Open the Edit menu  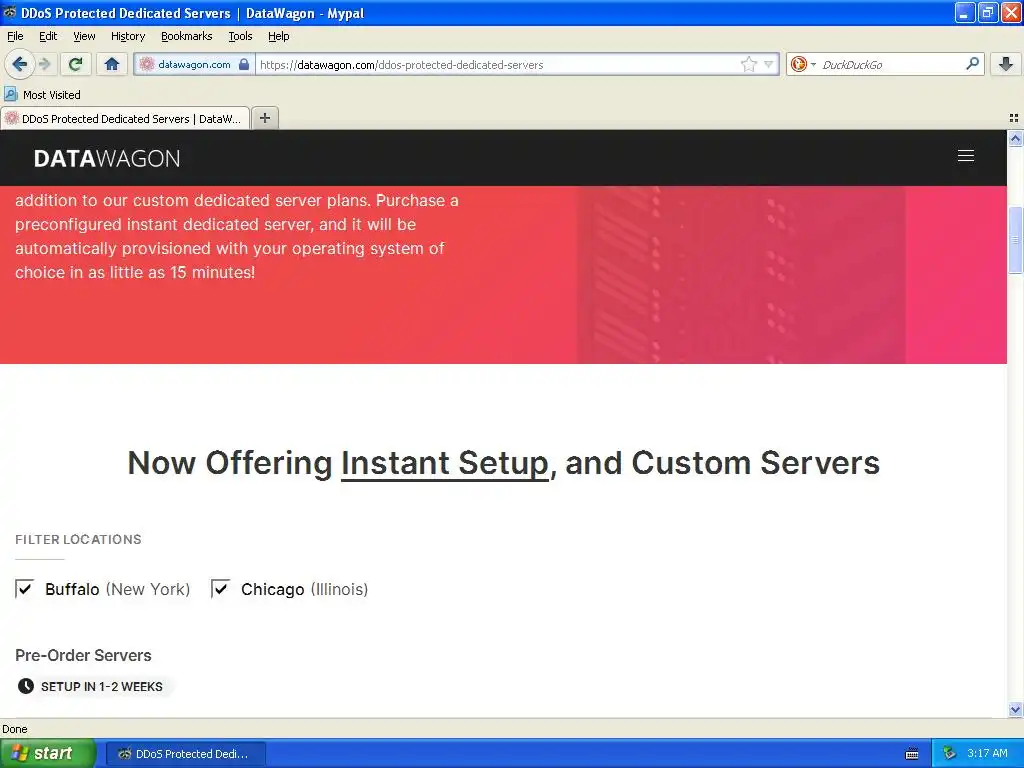(x=48, y=36)
